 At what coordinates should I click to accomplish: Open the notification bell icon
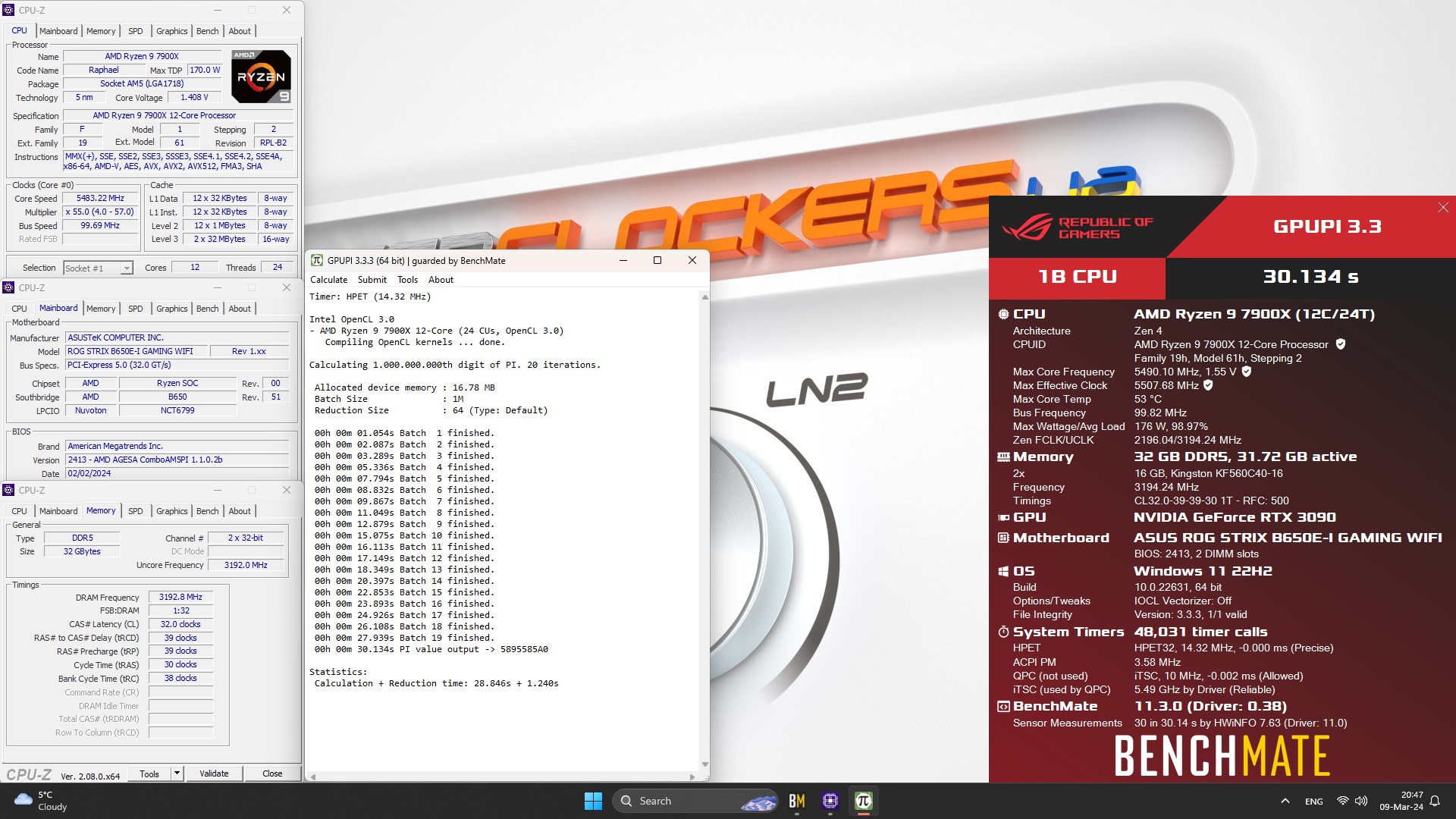(x=1435, y=801)
